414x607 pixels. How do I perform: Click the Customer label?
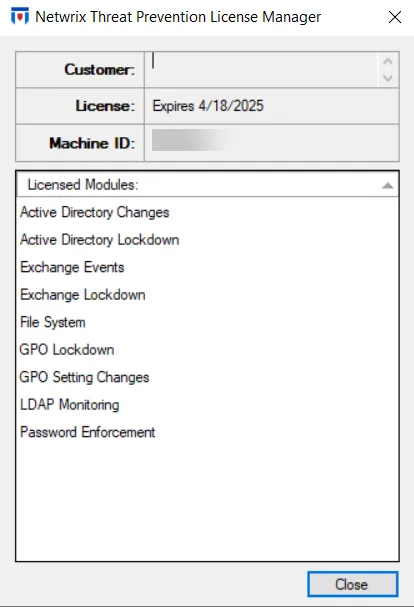[100, 70]
